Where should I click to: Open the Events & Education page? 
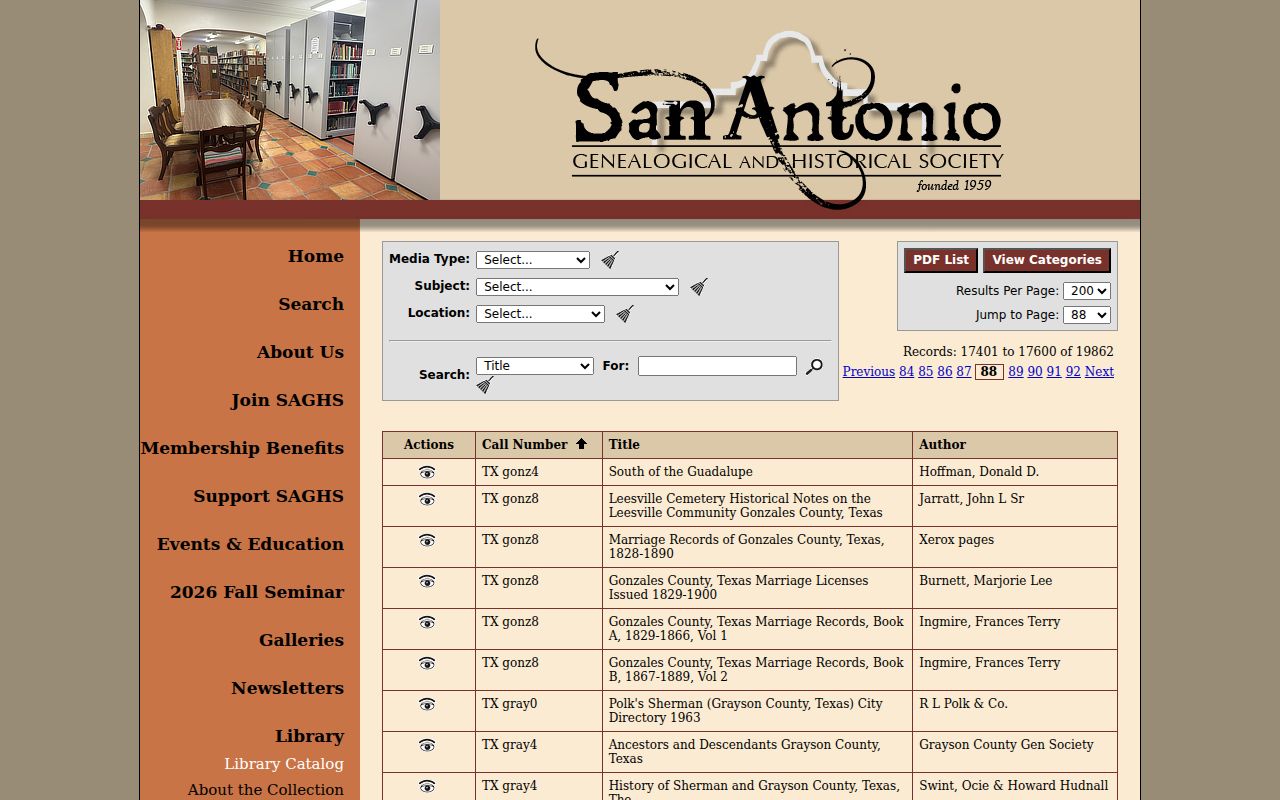coord(250,544)
